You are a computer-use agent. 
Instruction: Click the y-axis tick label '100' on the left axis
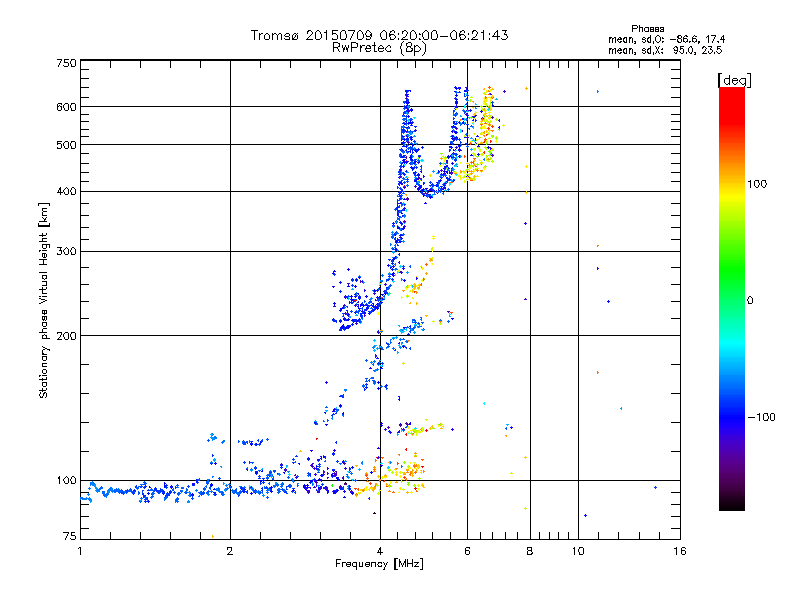point(66,481)
